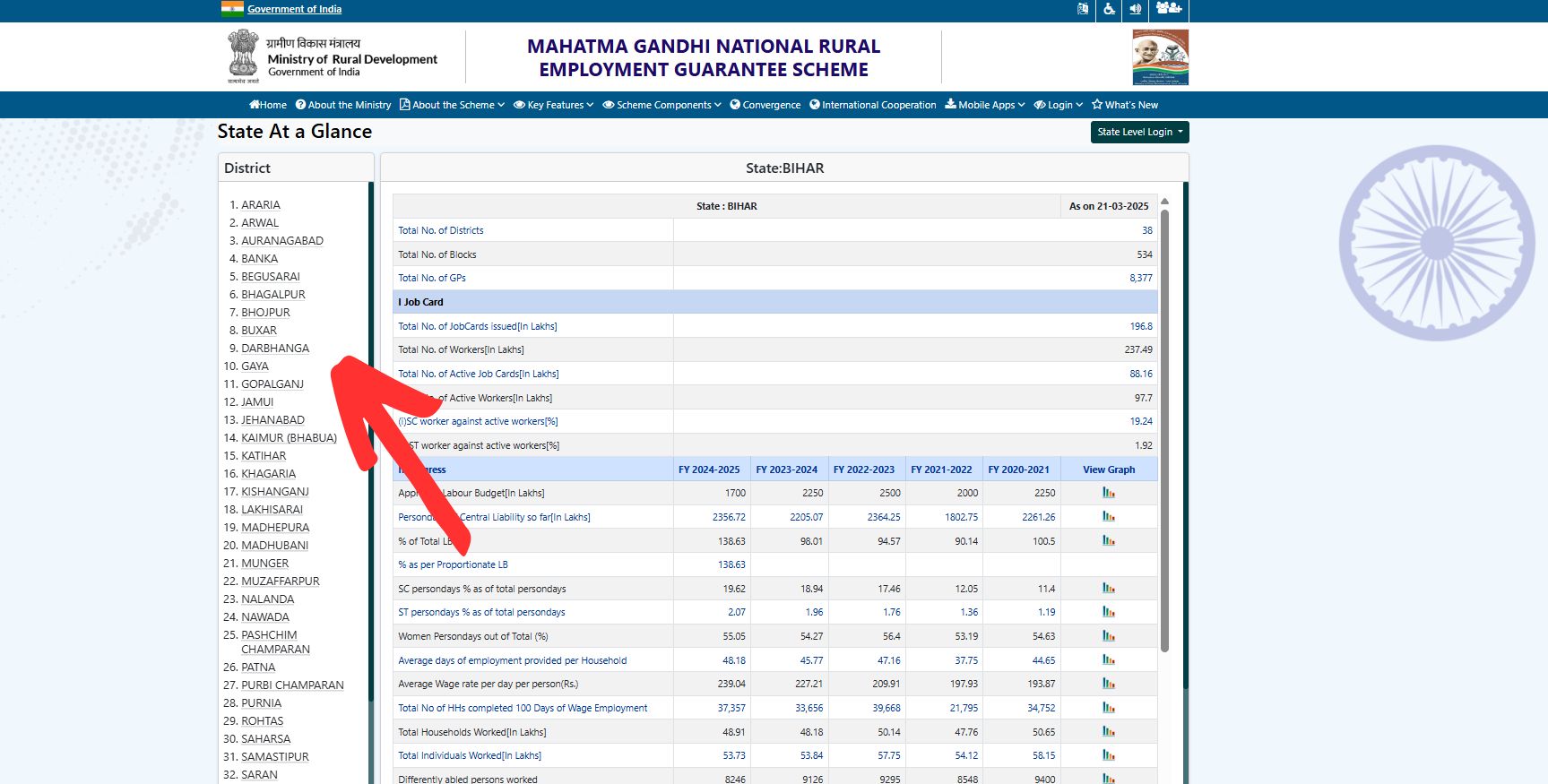Viewport: 1548px width, 784px height.
Task: Expand the Key Features menu
Action: click(x=554, y=105)
